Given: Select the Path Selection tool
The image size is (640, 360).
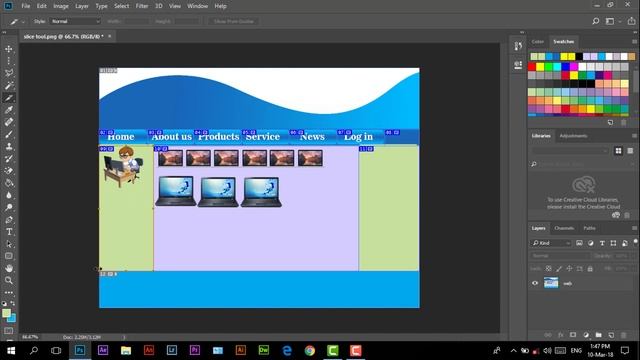Looking at the screenshot, I should click(x=9, y=244).
